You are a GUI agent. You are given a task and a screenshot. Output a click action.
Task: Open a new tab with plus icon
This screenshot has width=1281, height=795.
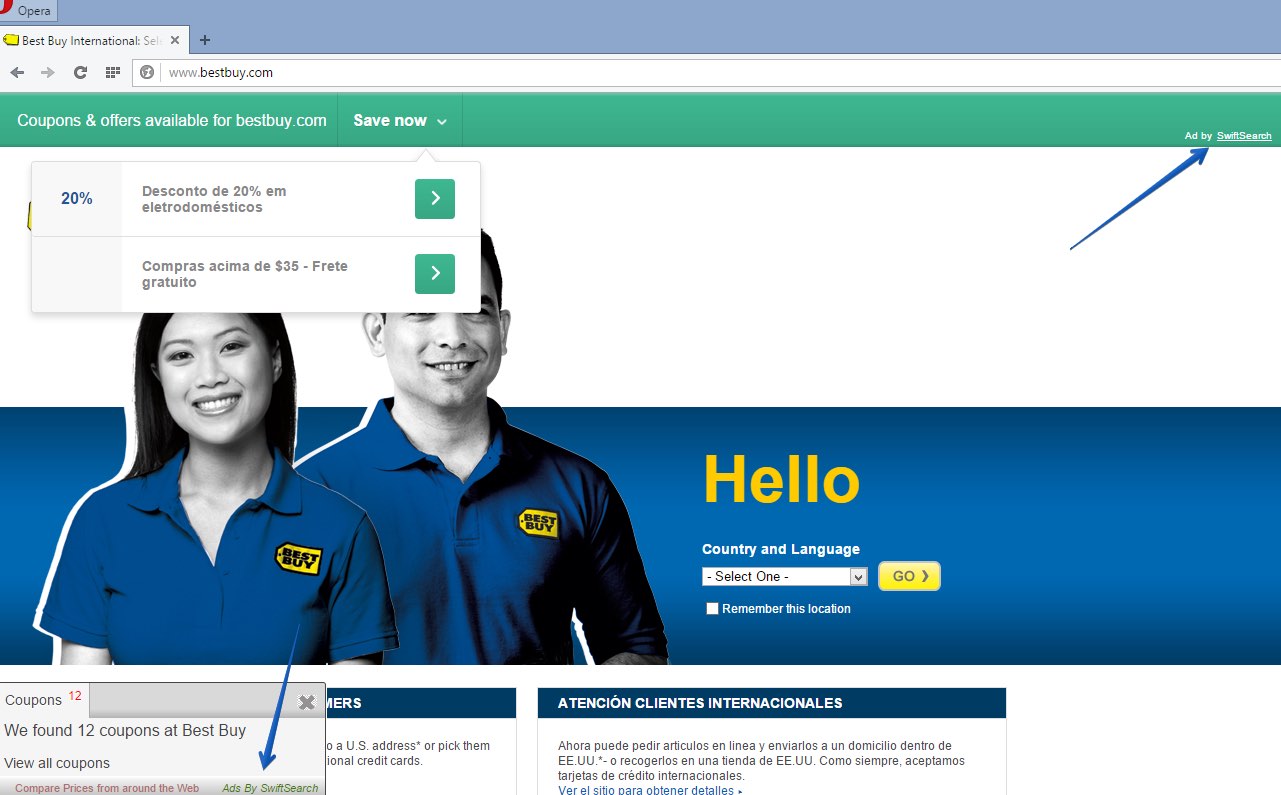click(x=205, y=40)
